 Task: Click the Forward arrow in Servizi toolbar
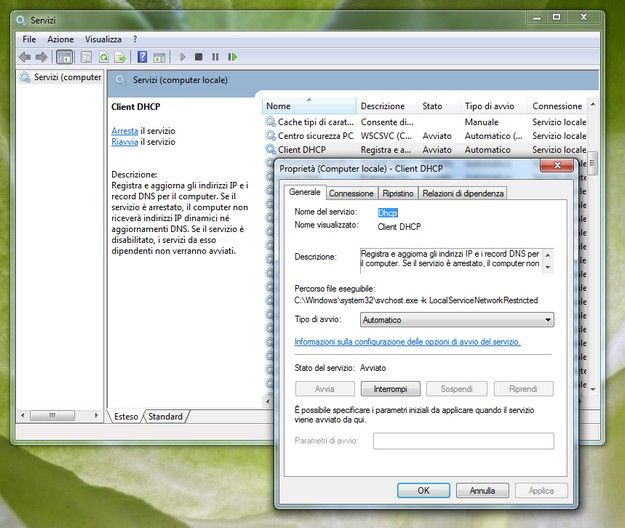click(41, 57)
